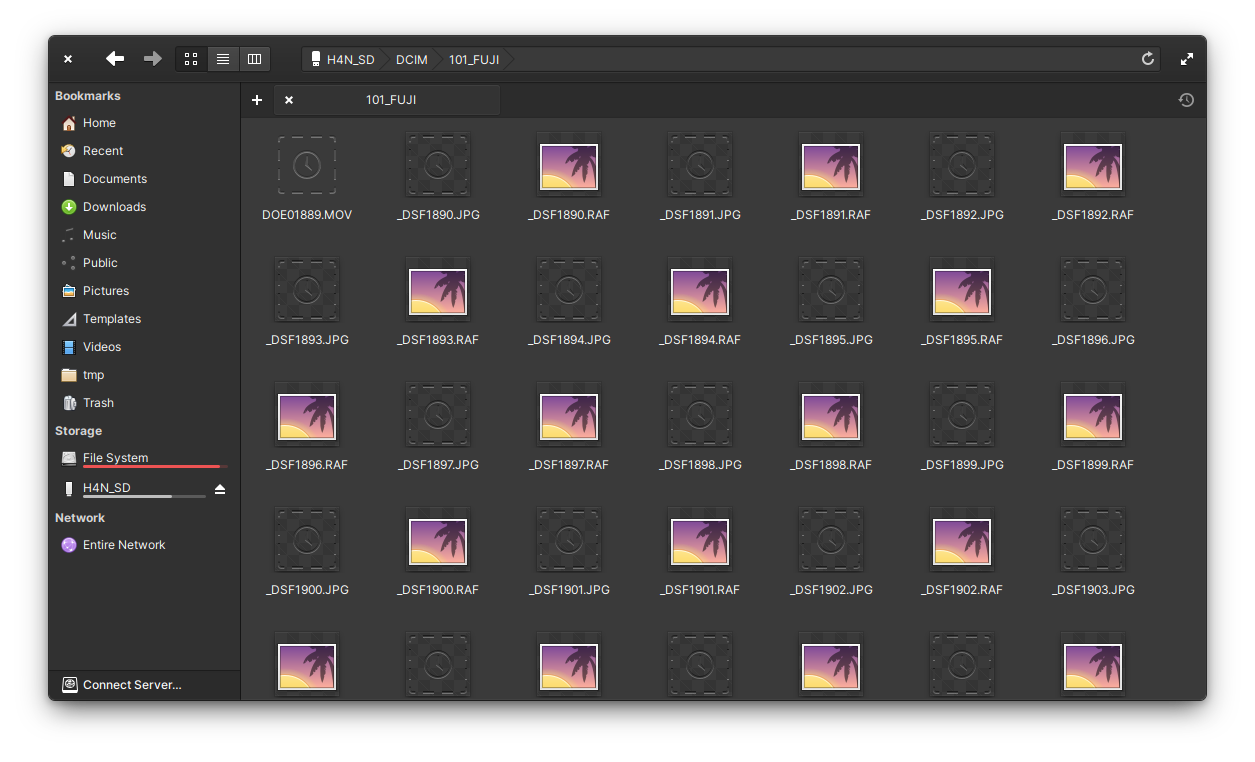
Task: Go to DCIM in the breadcrumb path
Action: point(411,59)
